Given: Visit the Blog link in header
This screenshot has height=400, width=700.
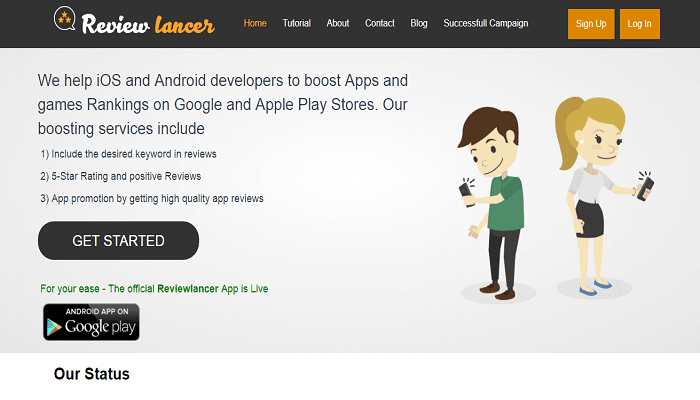Looking at the screenshot, I should click(419, 23).
